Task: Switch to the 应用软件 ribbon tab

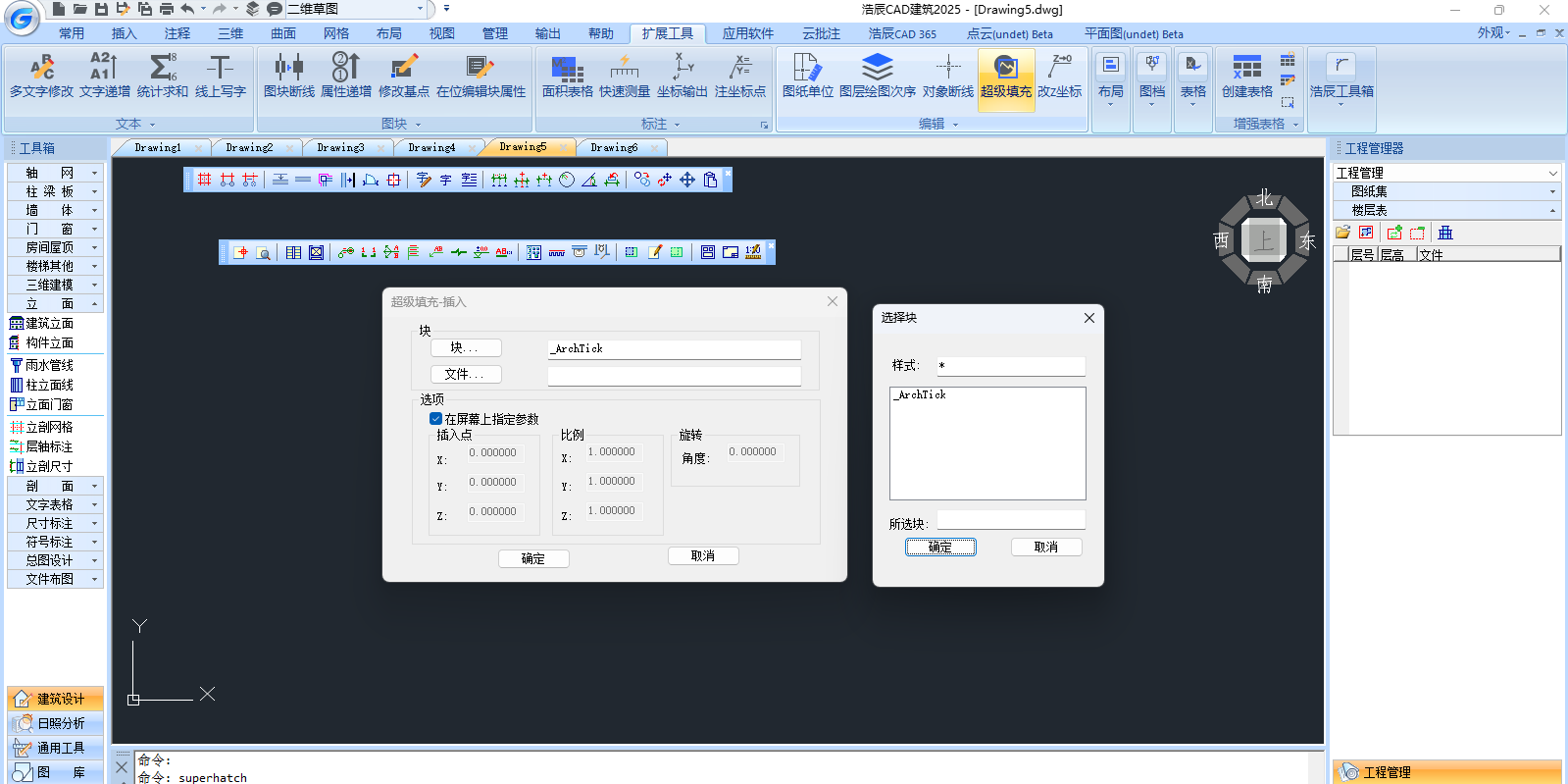Action: 747,33
